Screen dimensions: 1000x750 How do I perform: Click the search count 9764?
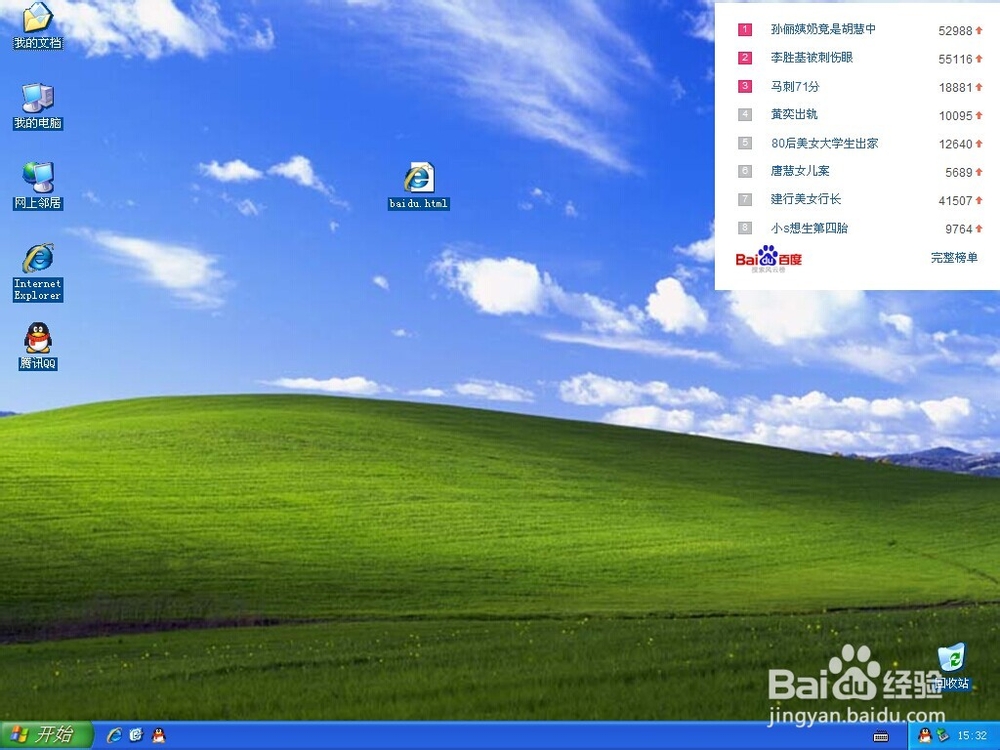pyautogui.click(x=959, y=229)
